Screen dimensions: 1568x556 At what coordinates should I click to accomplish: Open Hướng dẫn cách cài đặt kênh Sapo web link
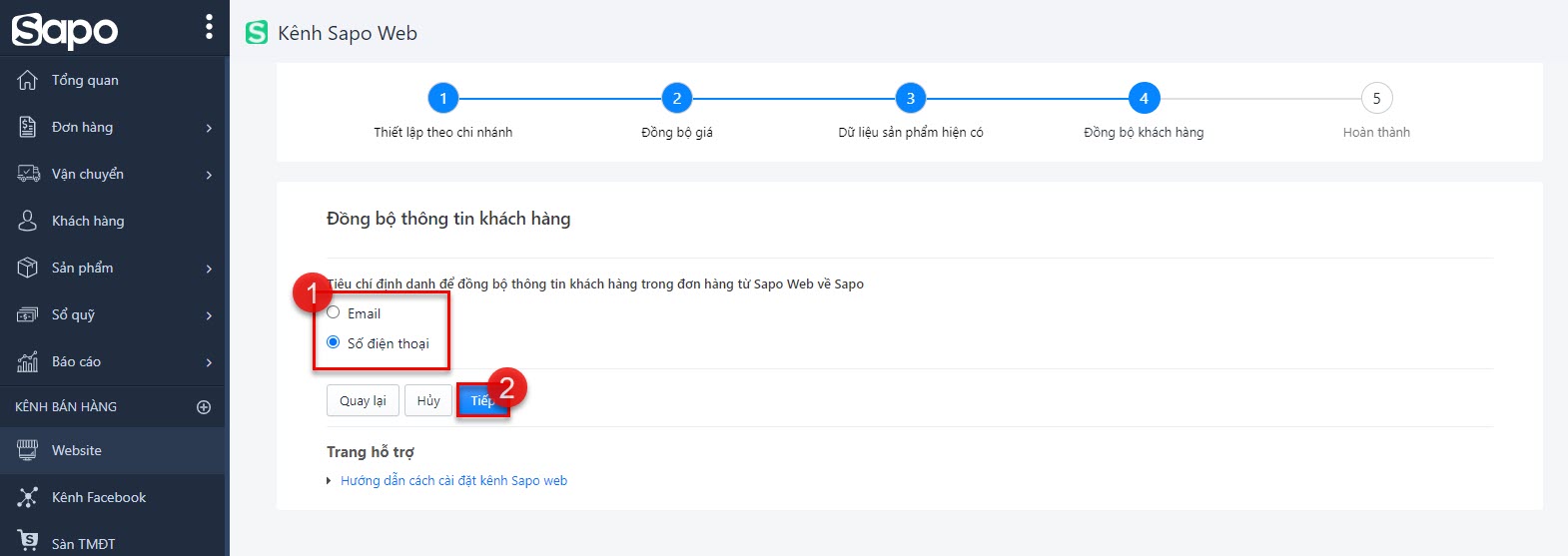point(453,480)
